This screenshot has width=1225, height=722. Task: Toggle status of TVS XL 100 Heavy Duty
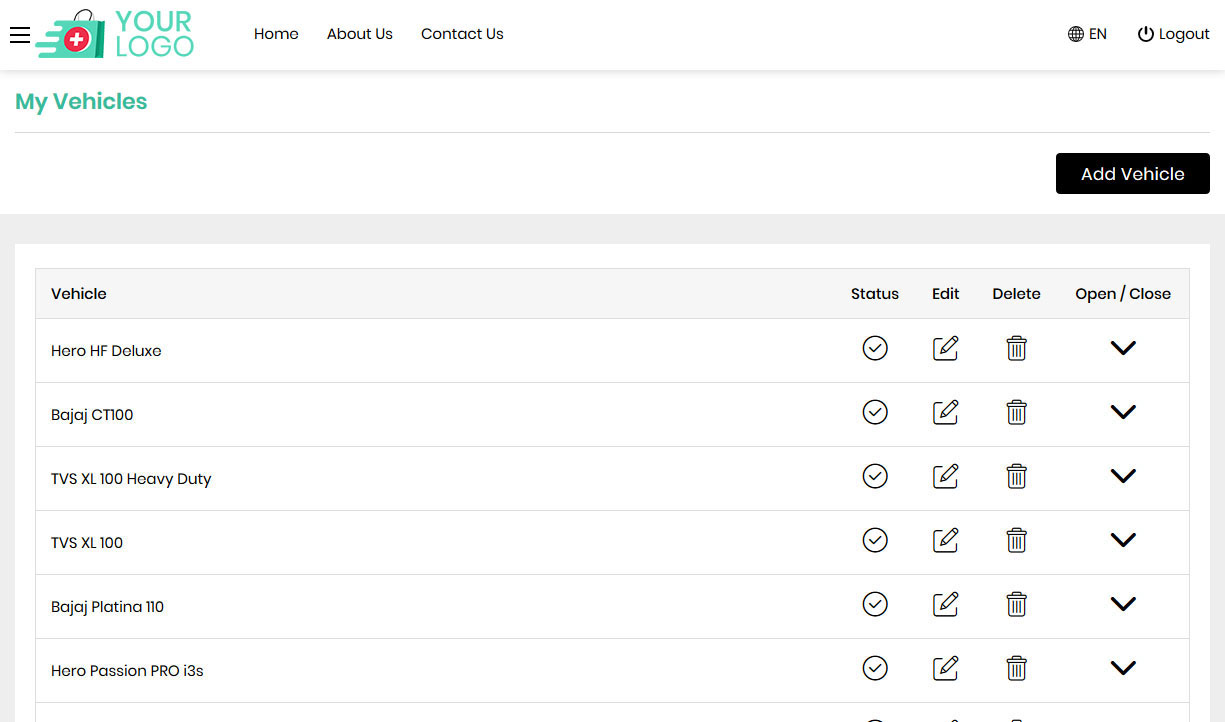click(875, 476)
